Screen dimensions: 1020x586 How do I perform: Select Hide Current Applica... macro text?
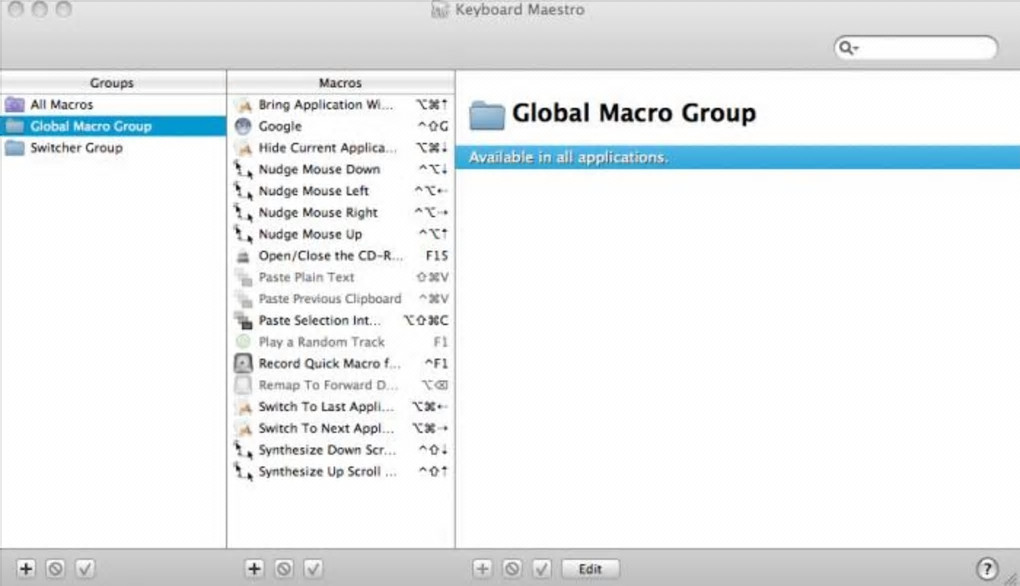(328, 148)
